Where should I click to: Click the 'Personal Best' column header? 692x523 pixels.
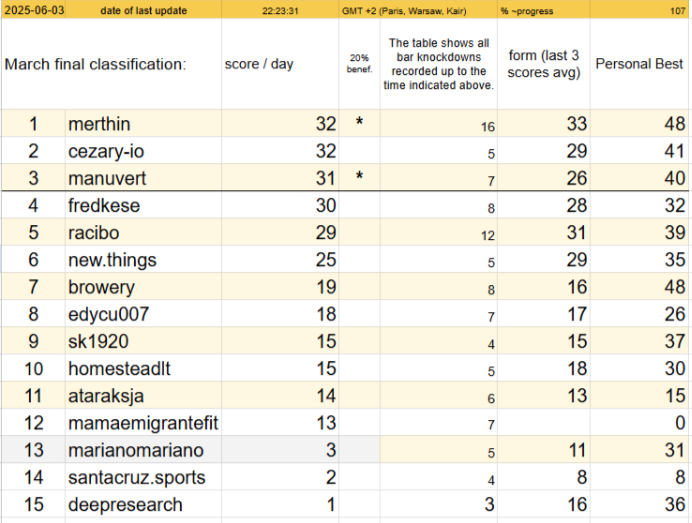tap(639, 64)
